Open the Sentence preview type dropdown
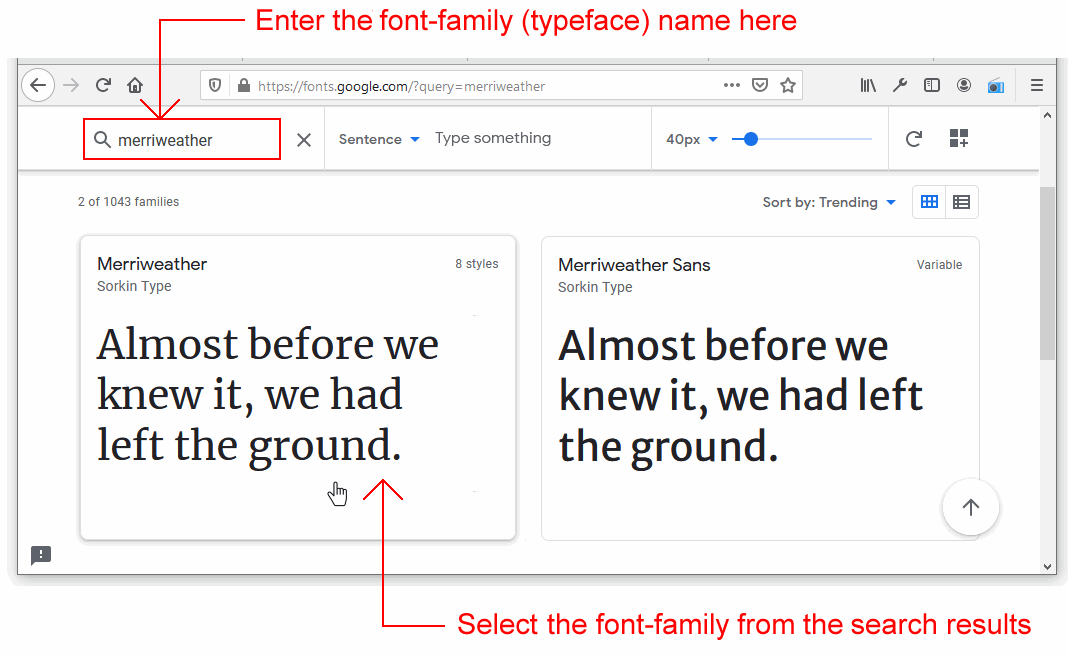The height and width of the screenshot is (654, 1068). click(x=379, y=139)
